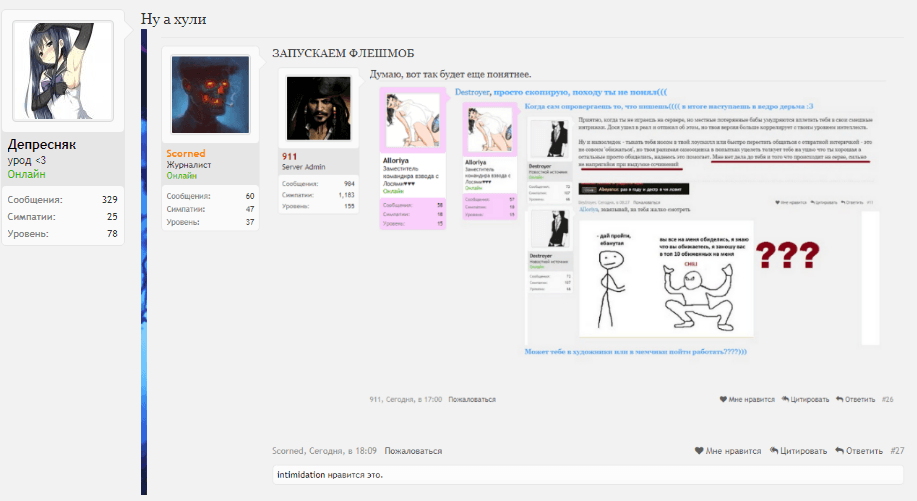Report the post by 911 via Пожаловаться
This screenshot has width=917, height=501.
coord(472,399)
